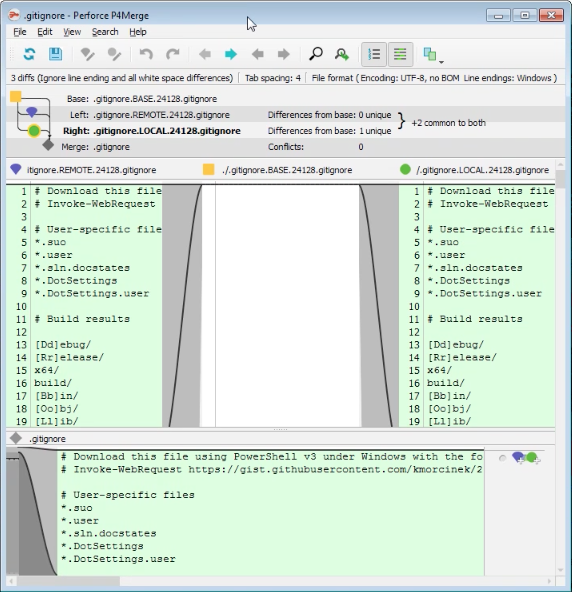
Task: Open Find with the magnifier icon
Action: [x=316, y=54]
